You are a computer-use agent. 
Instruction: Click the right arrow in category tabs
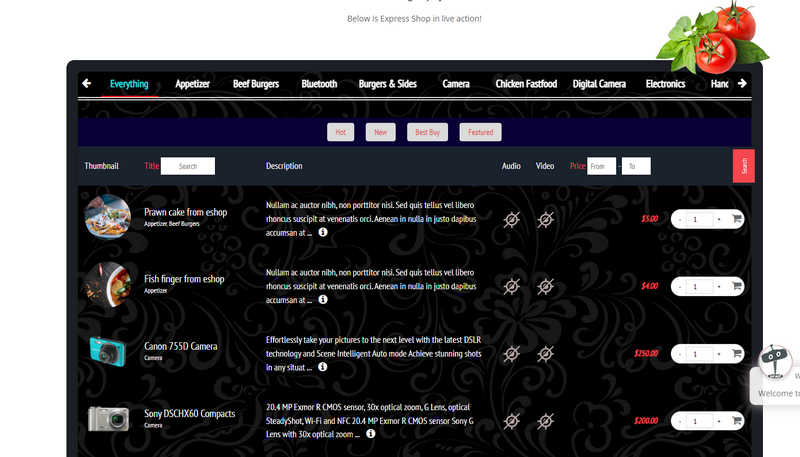coord(742,83)
